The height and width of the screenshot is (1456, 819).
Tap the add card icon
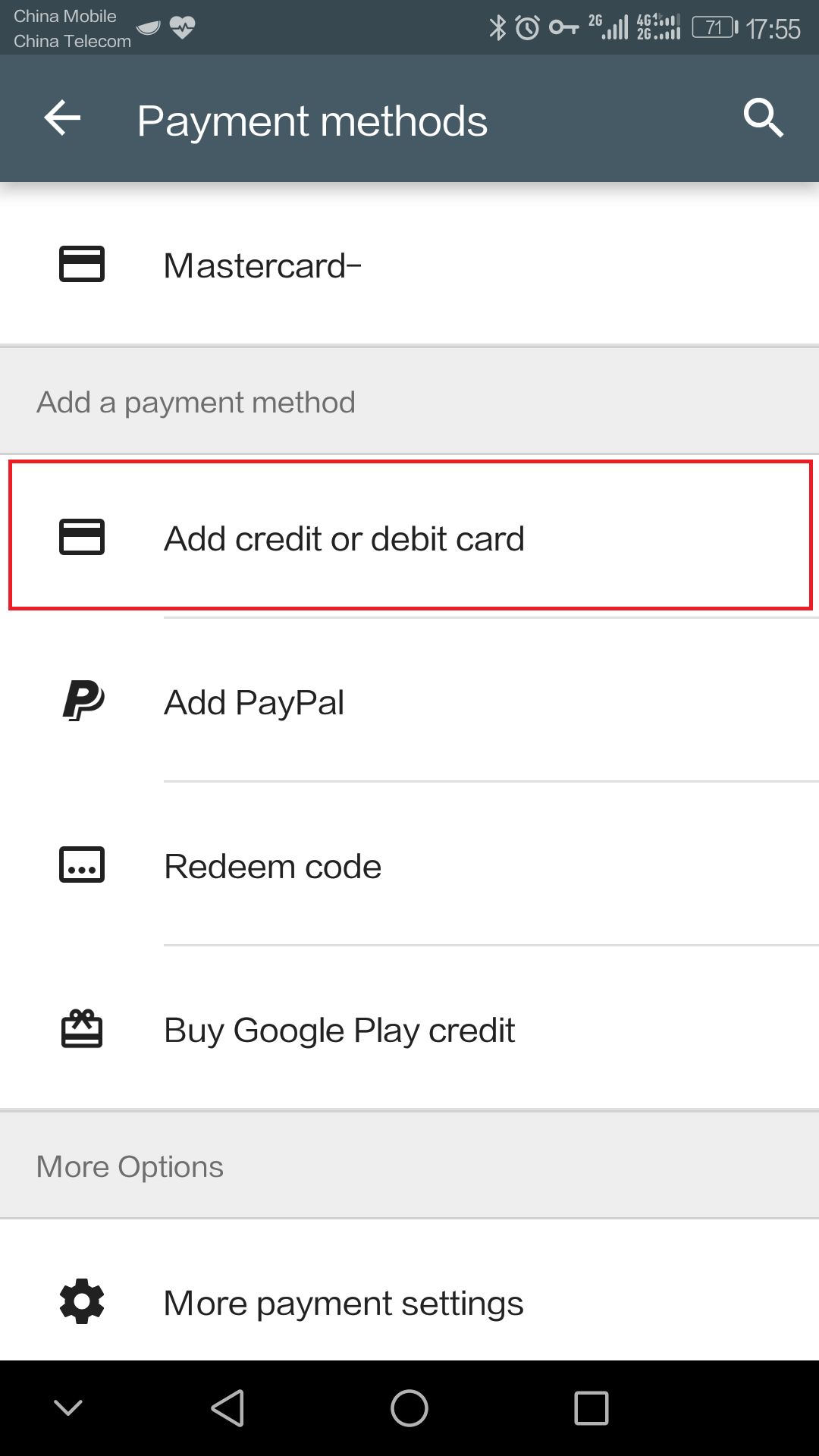tap(82, 537)
